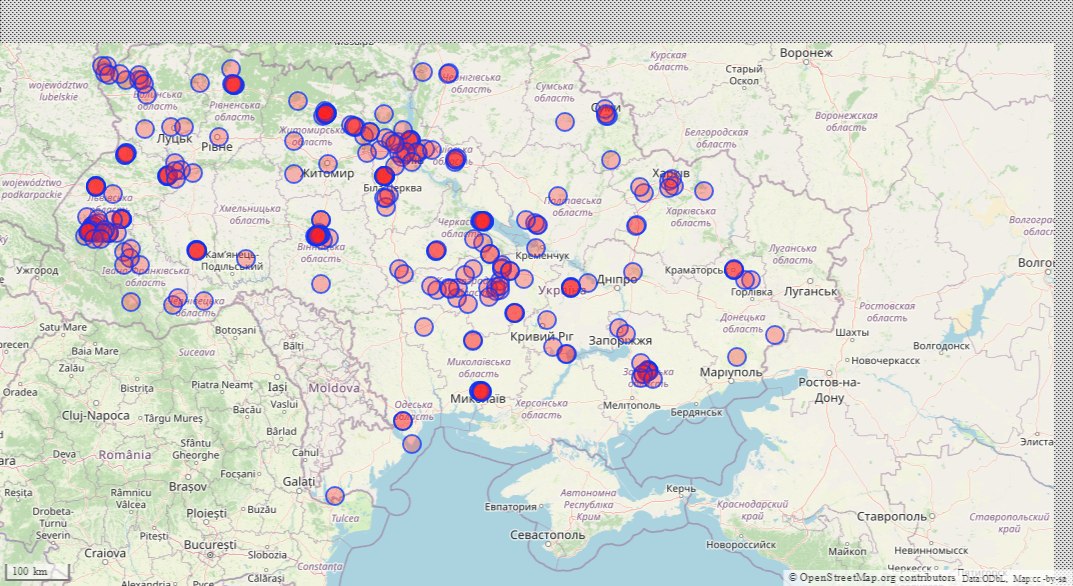Click the Луганськ city label
The image size is (1073, 586).
click(x=810, y=292)
